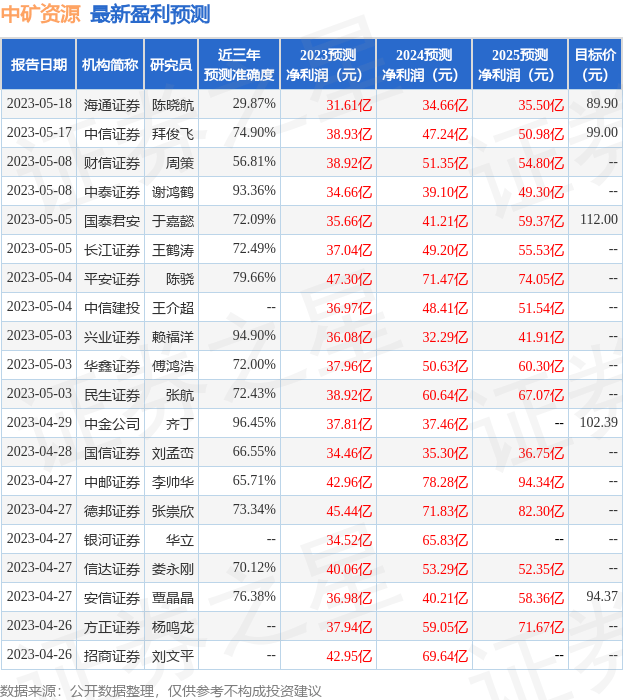Viewport: 623px width, 700px height.
Task: Click 2024 profit value 71.47亿
Action: pyautogui.click(x=445, y=279)
